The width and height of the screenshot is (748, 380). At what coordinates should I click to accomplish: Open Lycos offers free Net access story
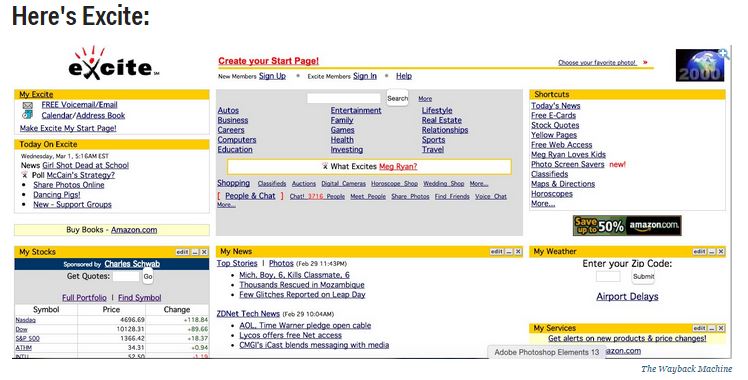[x=291, y=335]
